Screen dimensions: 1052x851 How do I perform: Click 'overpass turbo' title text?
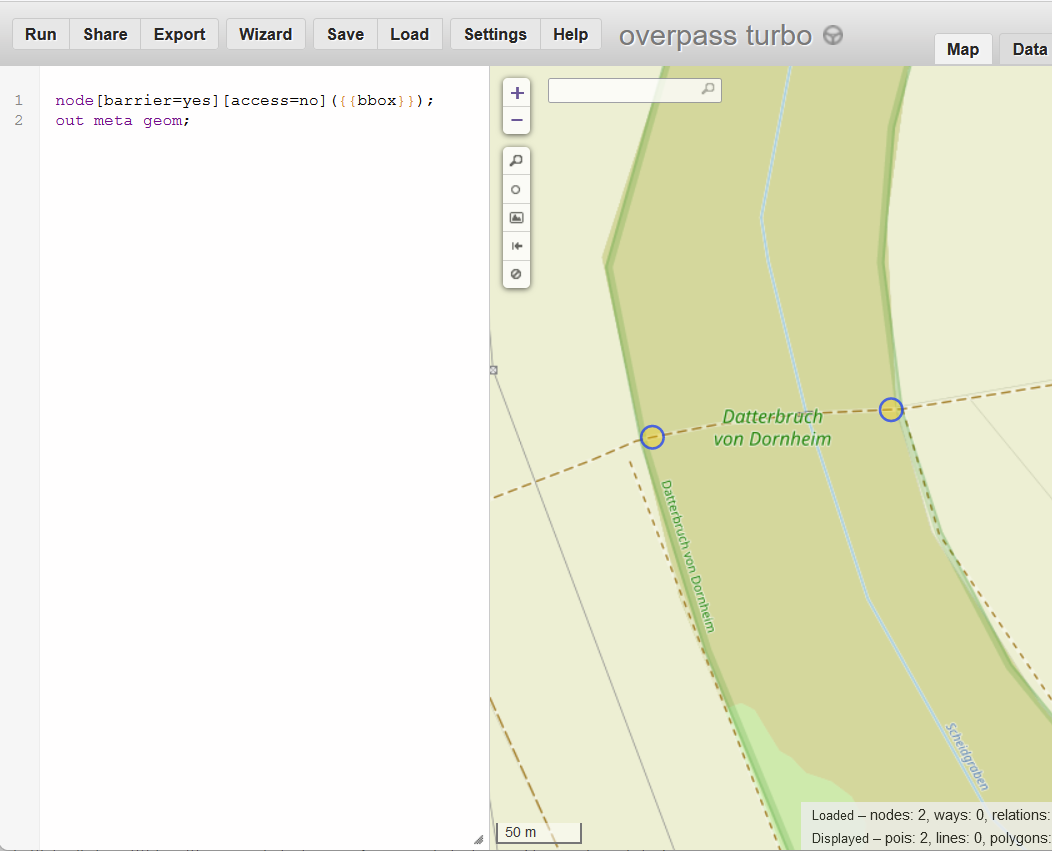715,36
